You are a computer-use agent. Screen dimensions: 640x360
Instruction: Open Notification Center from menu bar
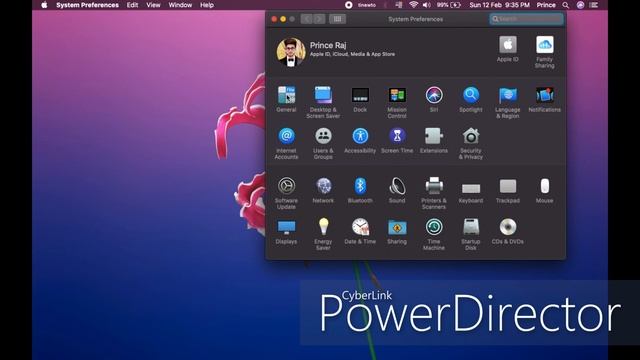click(594, 5)
